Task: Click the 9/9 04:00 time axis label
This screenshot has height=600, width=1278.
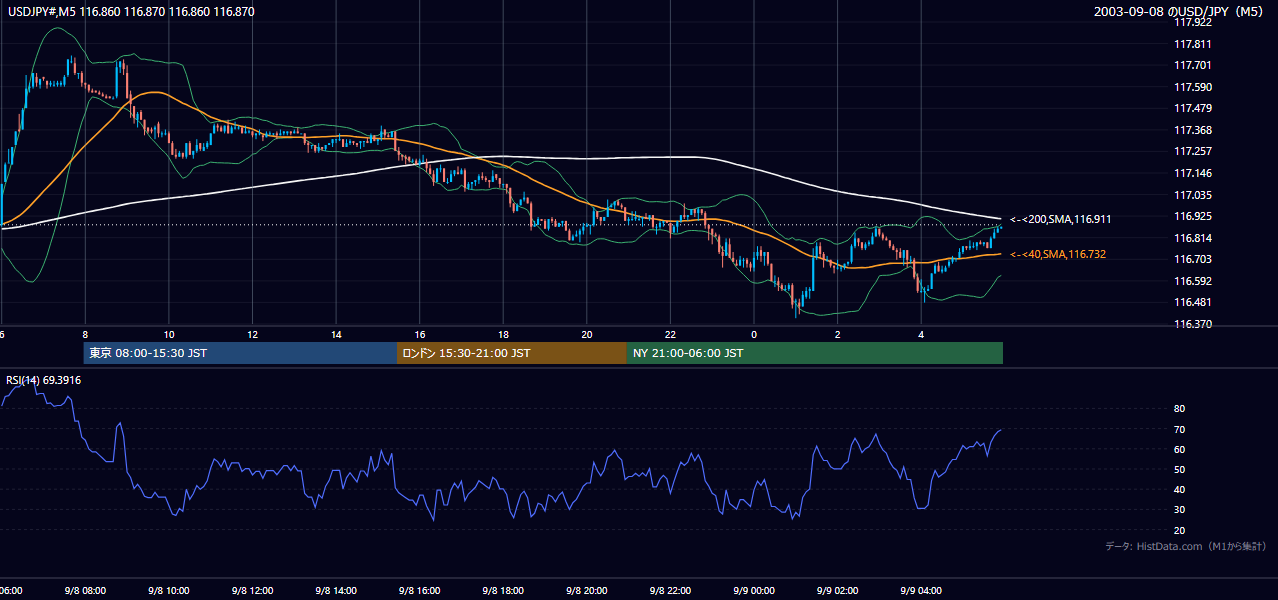Action: [921, 591]
